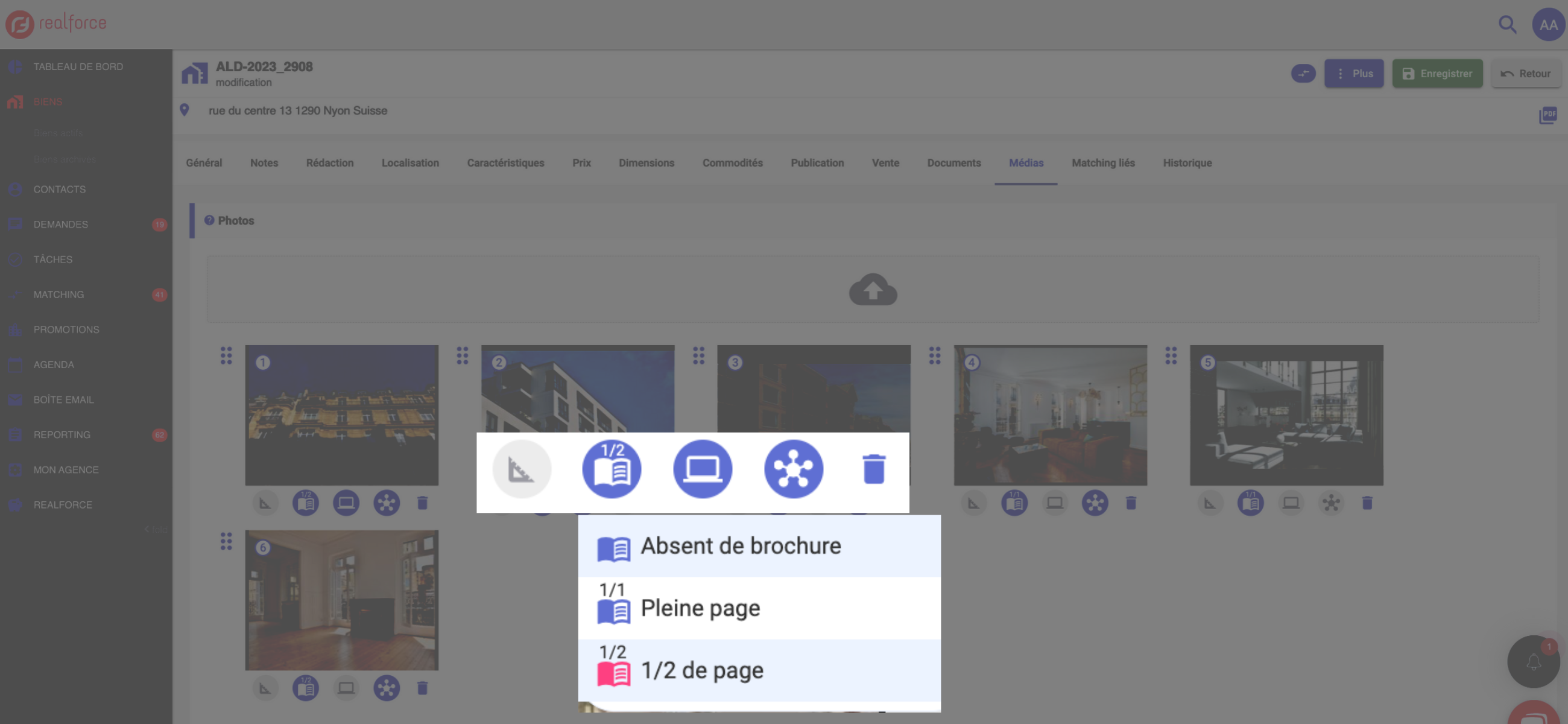Open Caractéristiques tab
1568x724 pixels.
(506, 163)
